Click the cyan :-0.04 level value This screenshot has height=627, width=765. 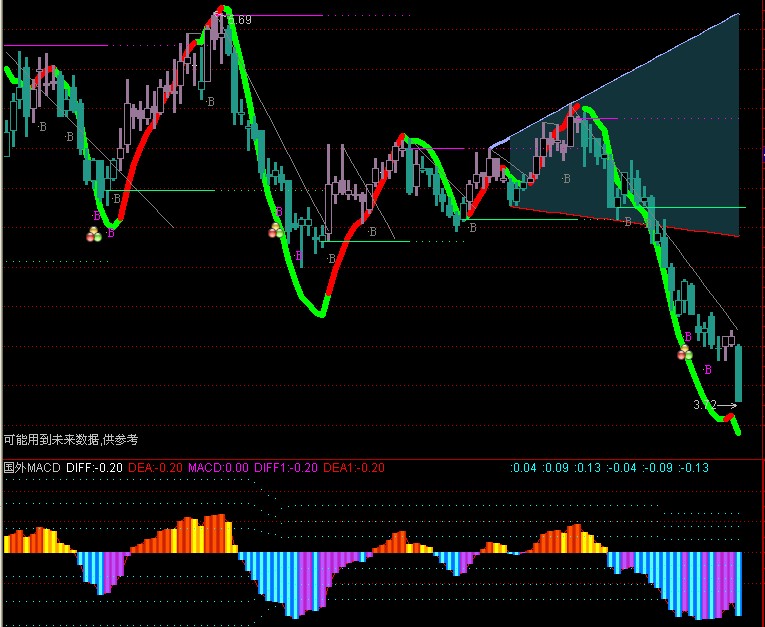click(622, 467)
